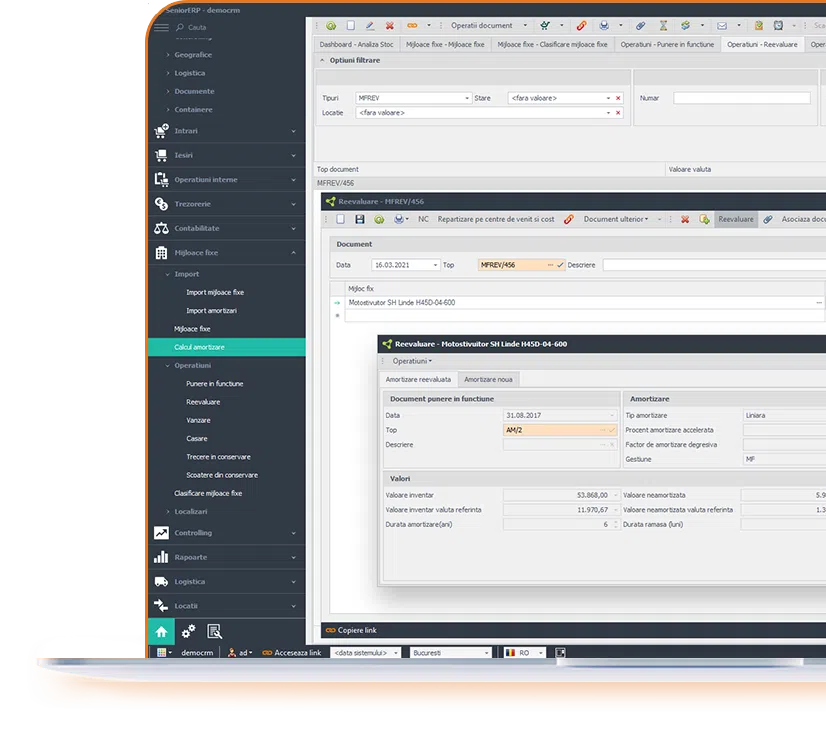This screenshot has width=826, height=732.
Task: Click the paperclip attachment icon in toolbar
Action: pos(638,25)
